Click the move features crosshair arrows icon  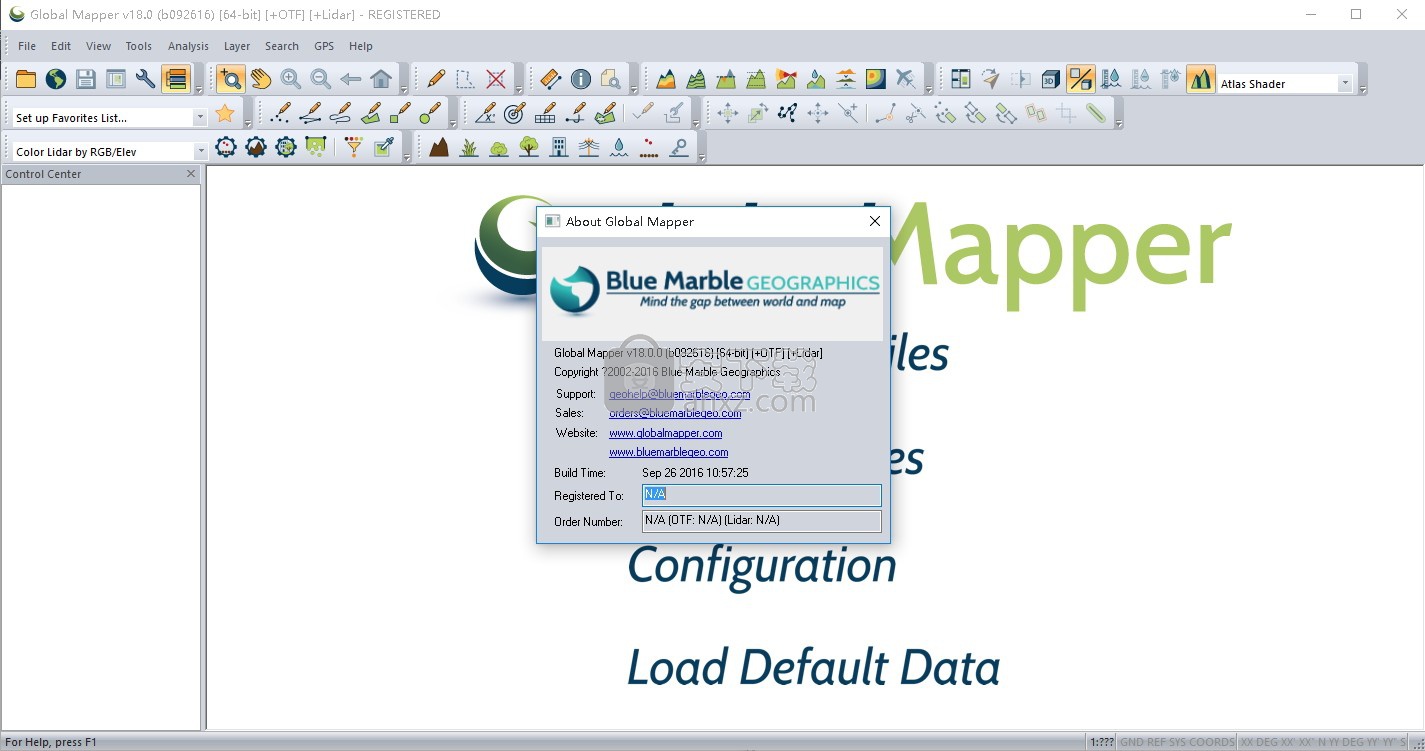728,113
